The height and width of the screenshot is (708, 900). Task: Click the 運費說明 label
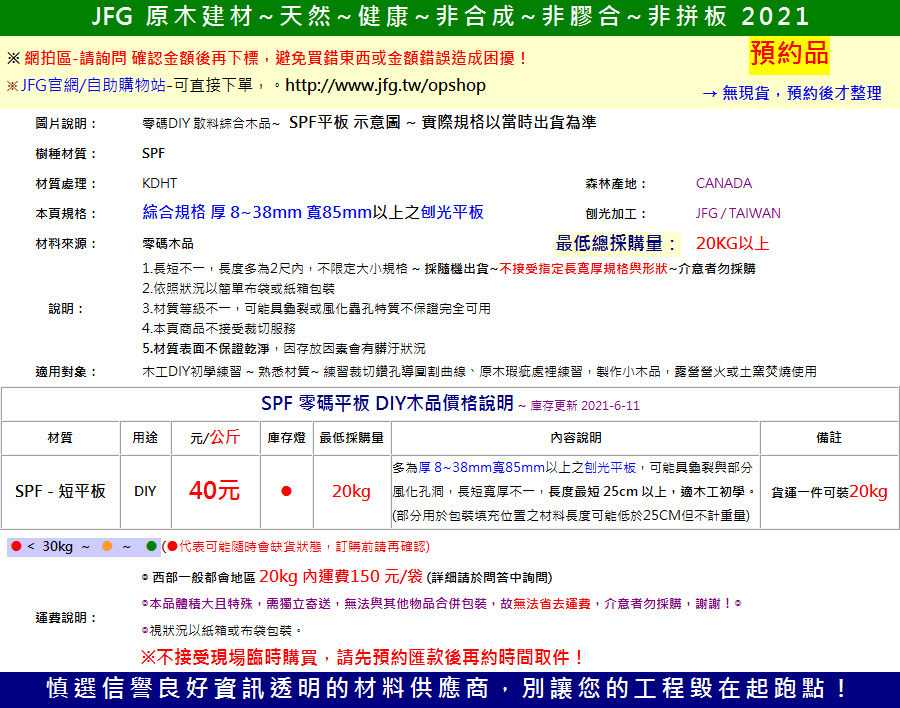click(x=65, y=618)
